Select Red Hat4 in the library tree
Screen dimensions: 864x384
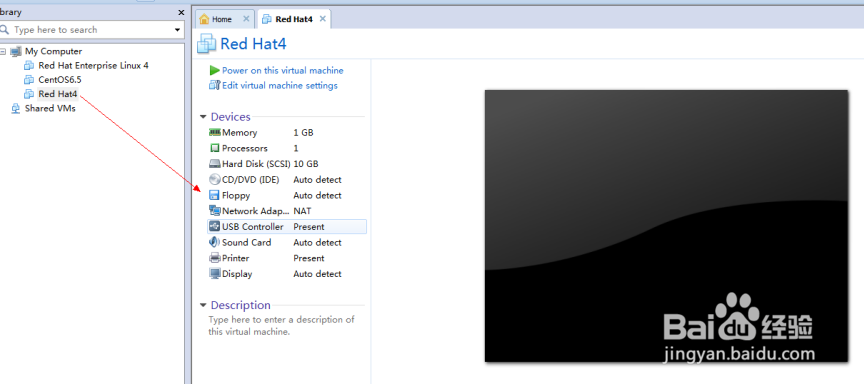coord(58,94)
